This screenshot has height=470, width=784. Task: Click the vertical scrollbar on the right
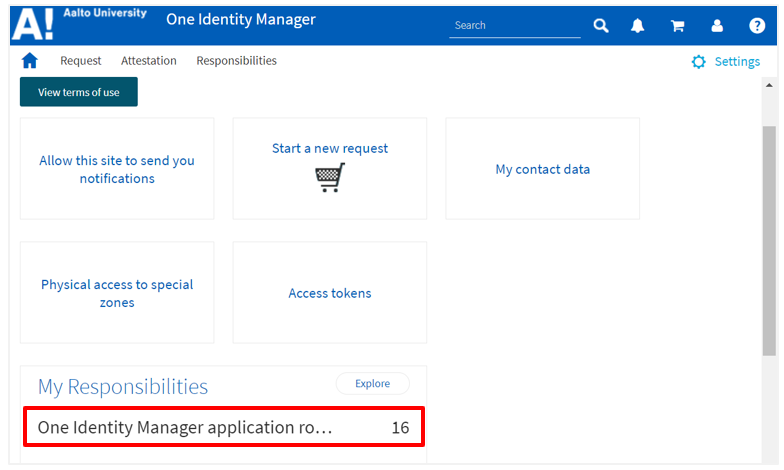click(769, 240)
